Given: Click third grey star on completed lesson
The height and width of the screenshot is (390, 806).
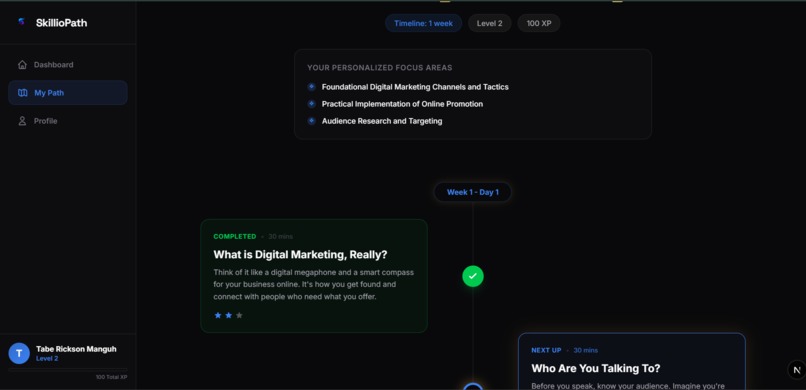Looking at the screenshot, I should tap(239, 315).
